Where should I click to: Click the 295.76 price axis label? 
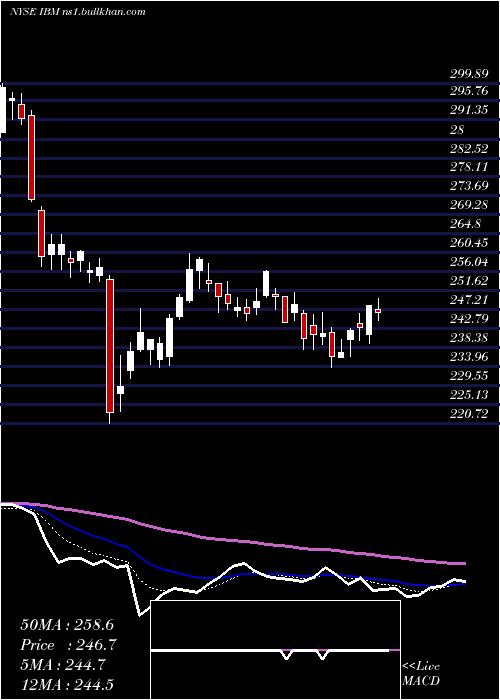pyautogui.click(x=468, y=91)
